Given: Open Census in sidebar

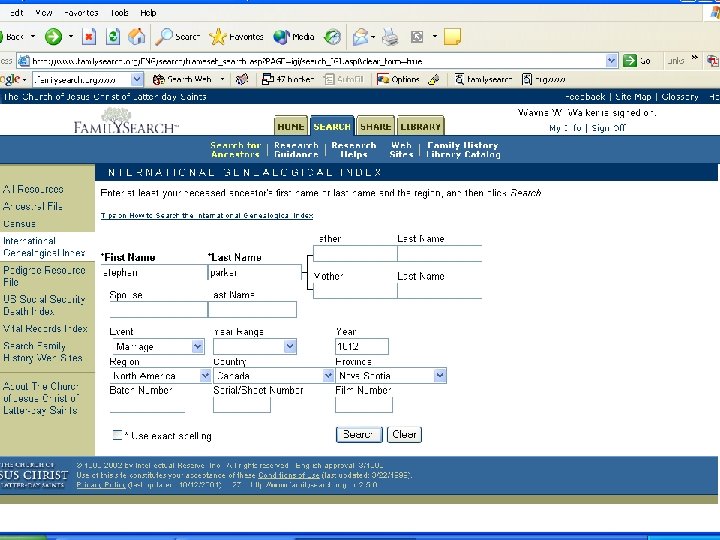Looking at the screenshot, I should [x=19, y=224].
